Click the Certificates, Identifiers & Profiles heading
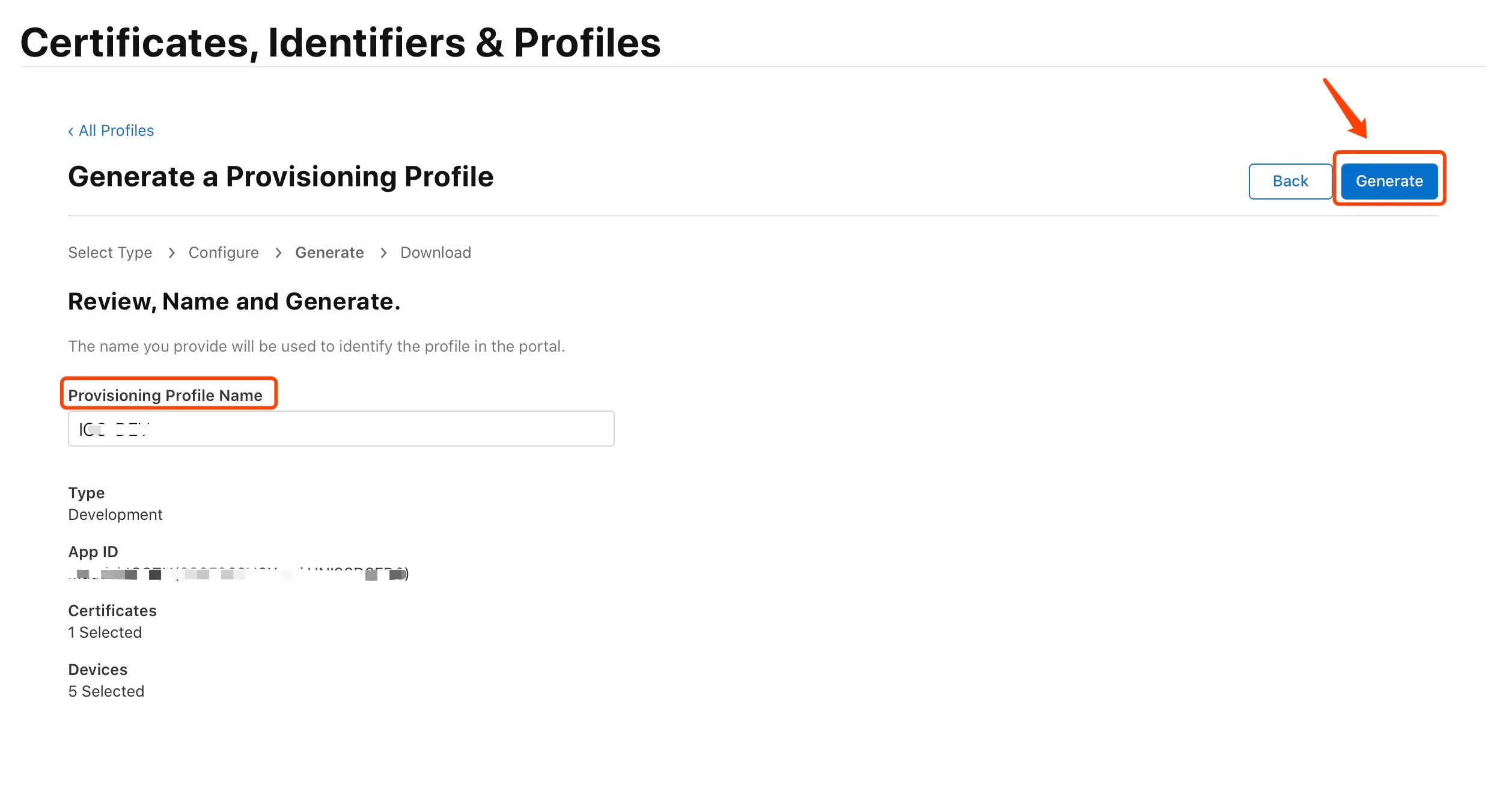This screenshot has height=791, width=1512. tap(340, 43)
